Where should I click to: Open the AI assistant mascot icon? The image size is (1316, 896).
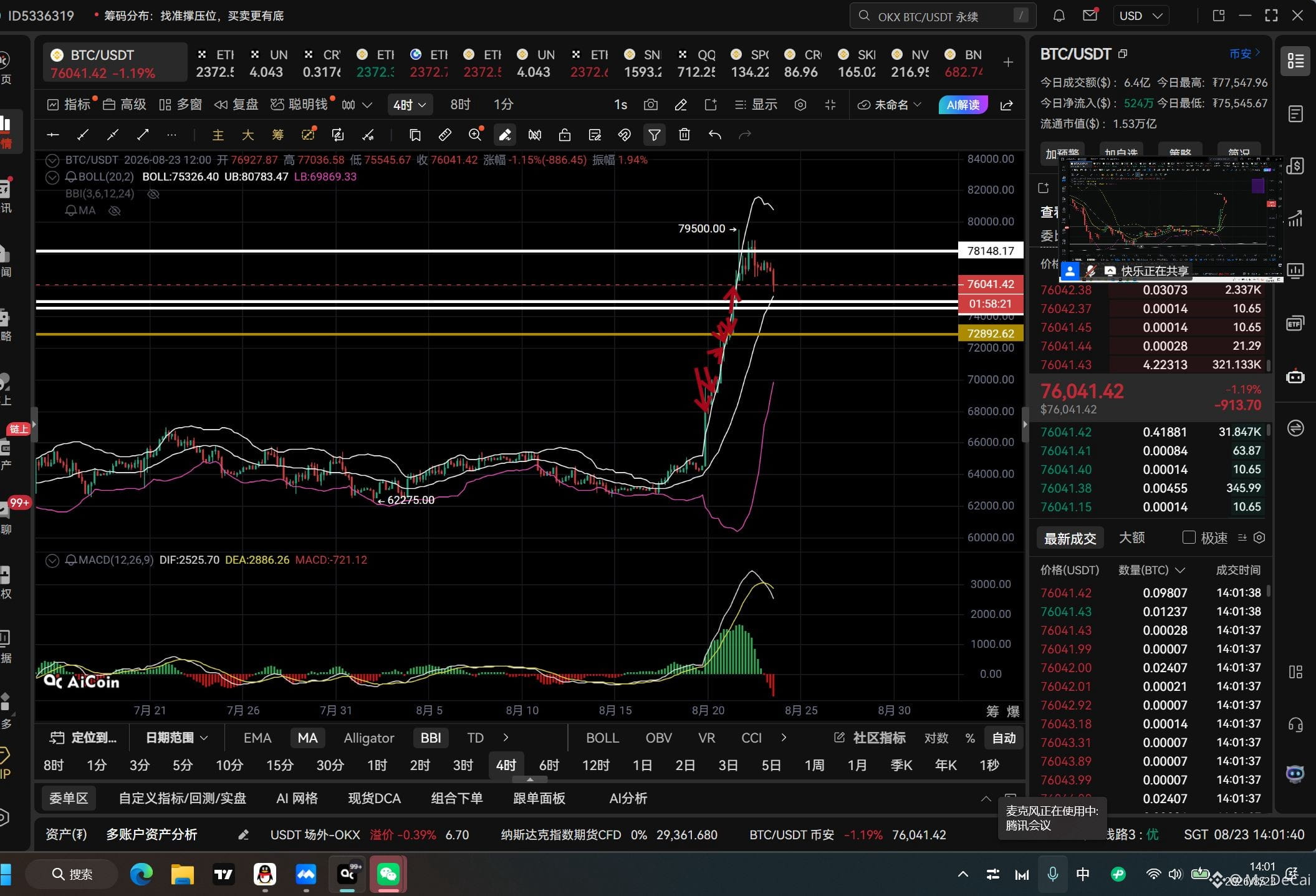1295,774
